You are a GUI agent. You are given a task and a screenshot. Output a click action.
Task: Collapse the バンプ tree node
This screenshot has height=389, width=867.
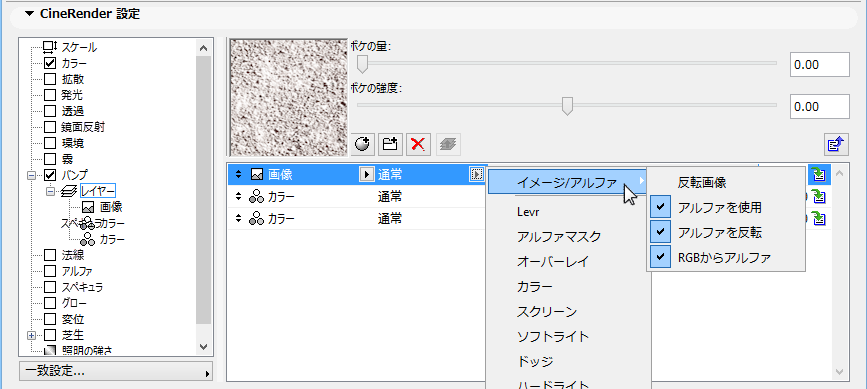point(32,175)
